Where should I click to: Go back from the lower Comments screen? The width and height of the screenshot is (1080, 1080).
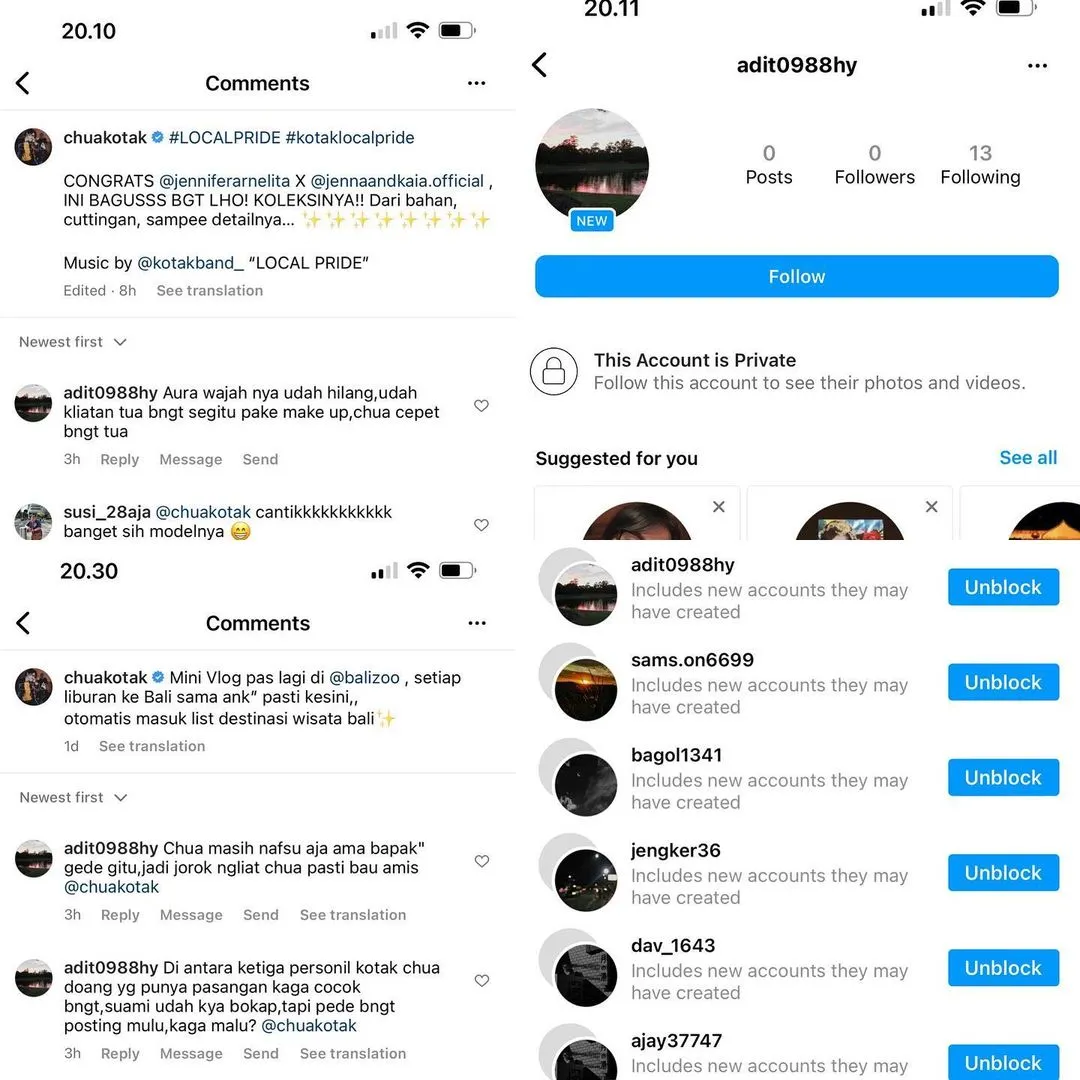tap(23, 623)
